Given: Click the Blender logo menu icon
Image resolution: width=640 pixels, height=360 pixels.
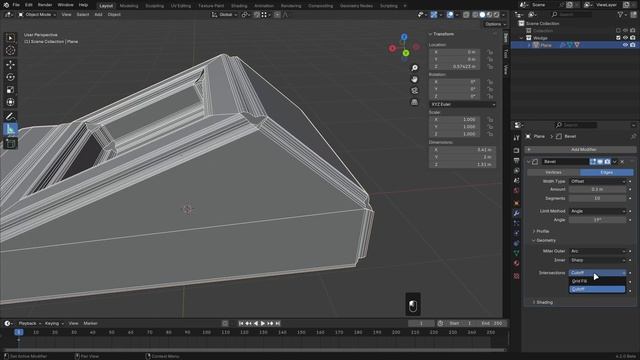Looking at the screenshot, I should 6,5.
